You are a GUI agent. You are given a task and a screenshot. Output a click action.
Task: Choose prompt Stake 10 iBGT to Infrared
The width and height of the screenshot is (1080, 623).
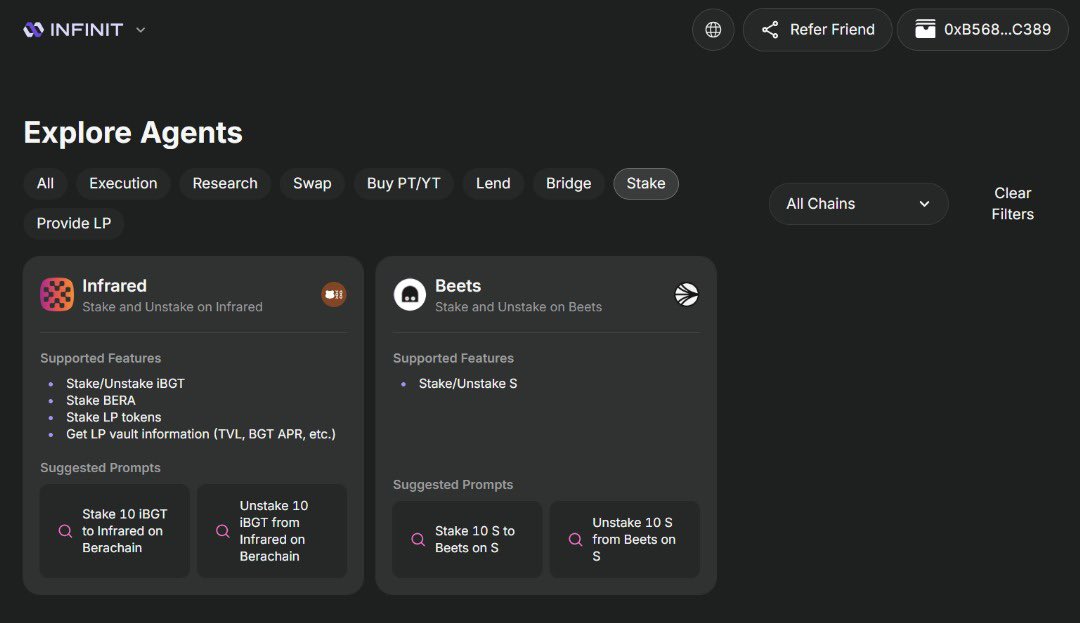point(114,531)
